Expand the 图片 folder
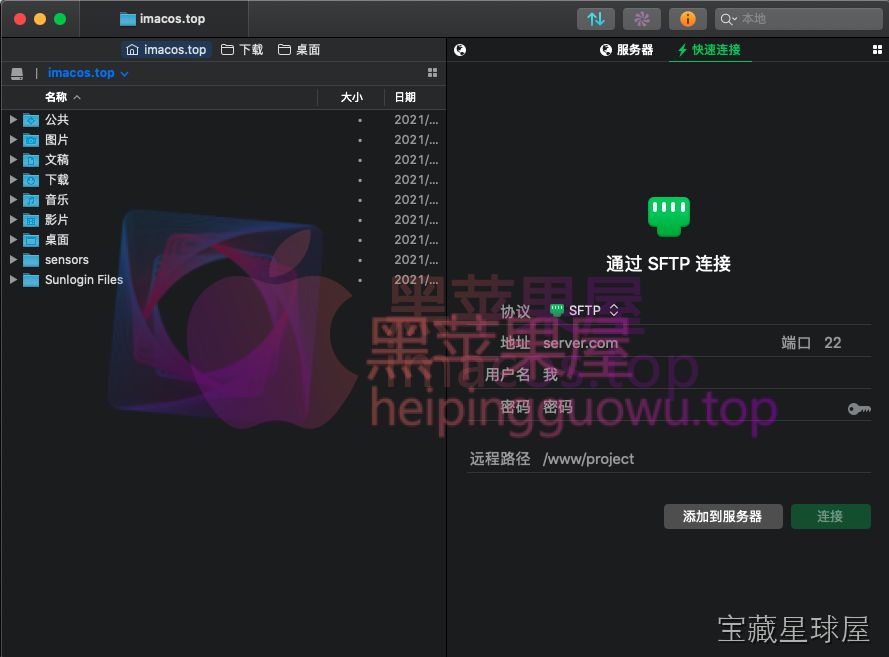 13,139
